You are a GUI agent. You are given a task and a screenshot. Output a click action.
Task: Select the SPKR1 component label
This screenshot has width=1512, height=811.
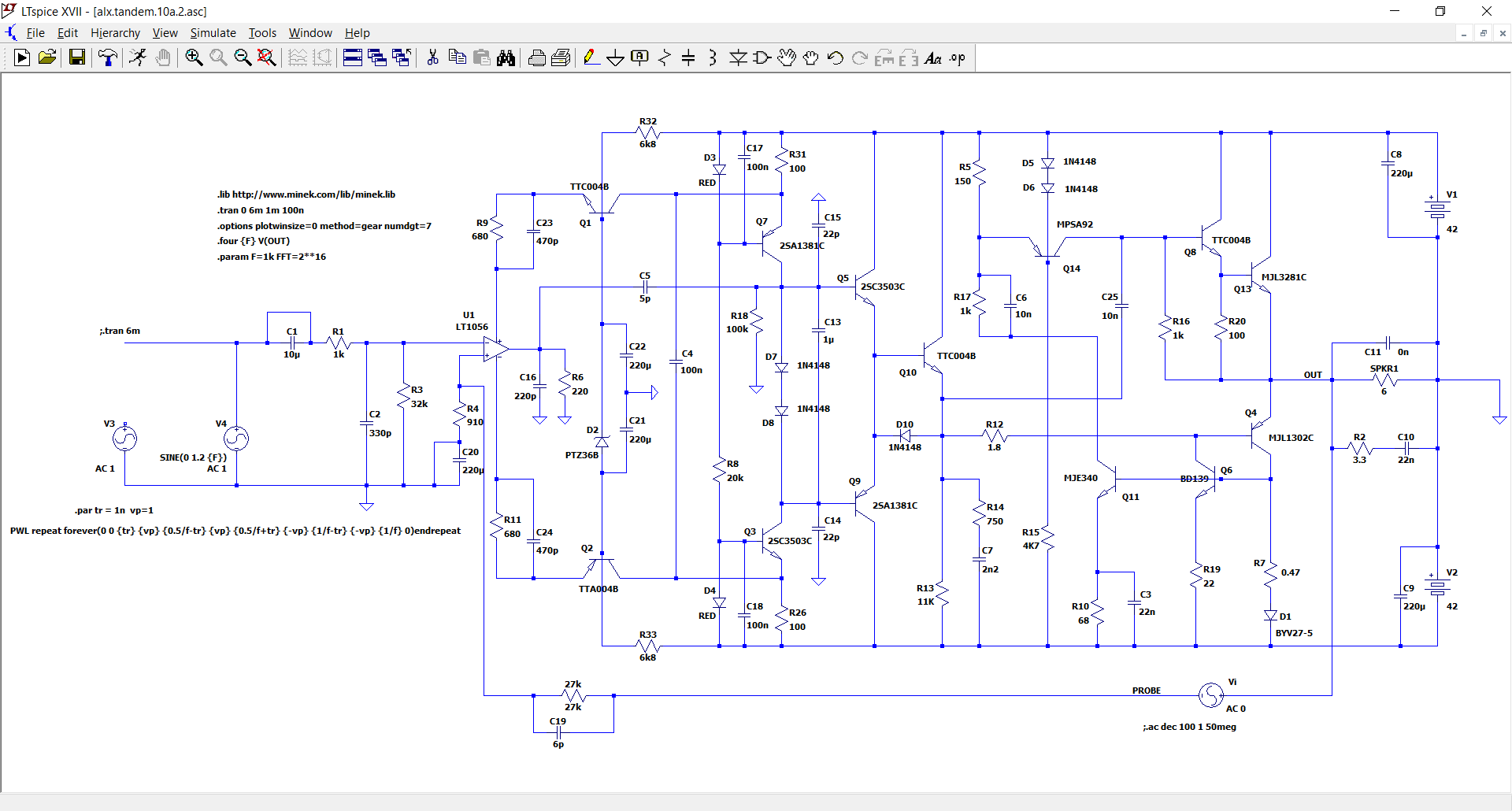[1384, 368]
